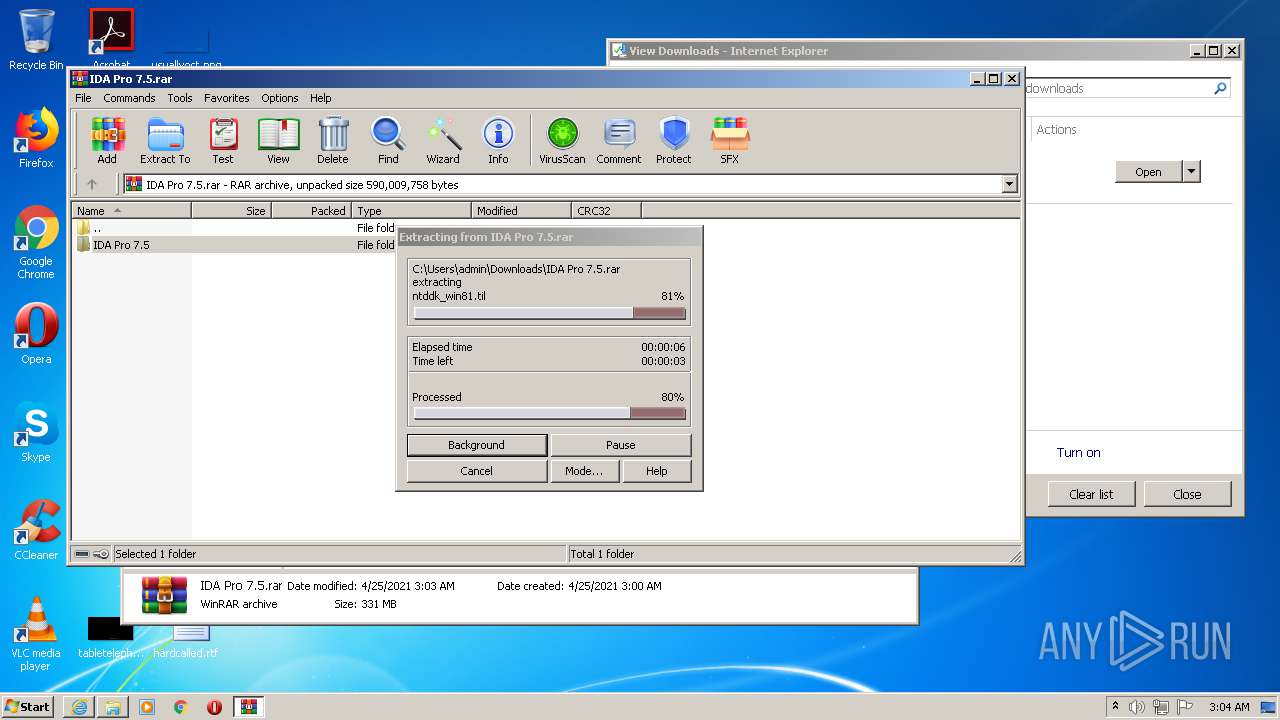The height and width of the screenshot is (720, 1280).
Task: Click the Protect shield icon
Action: click(x=674, y=140)
